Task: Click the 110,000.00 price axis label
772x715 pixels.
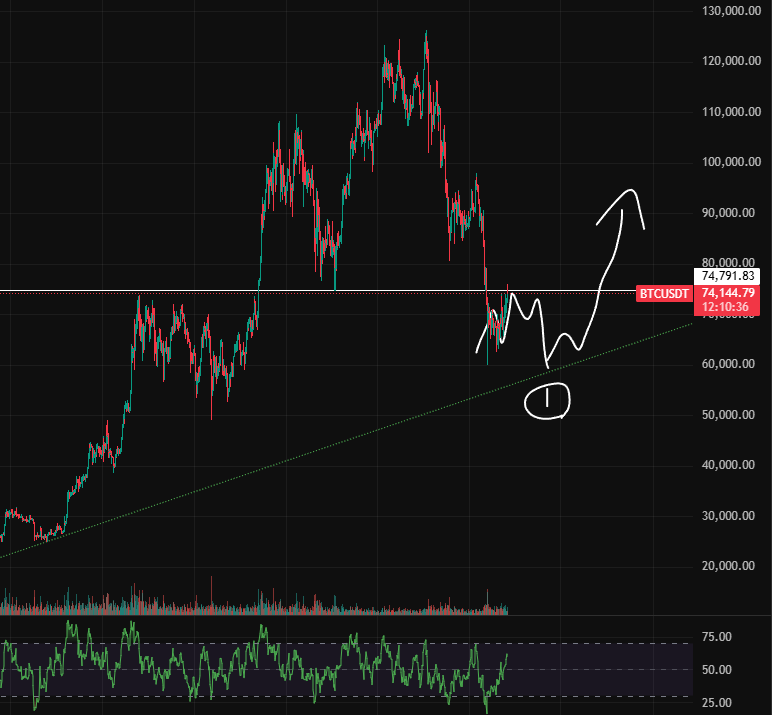Action: click(x=731, y=112)
